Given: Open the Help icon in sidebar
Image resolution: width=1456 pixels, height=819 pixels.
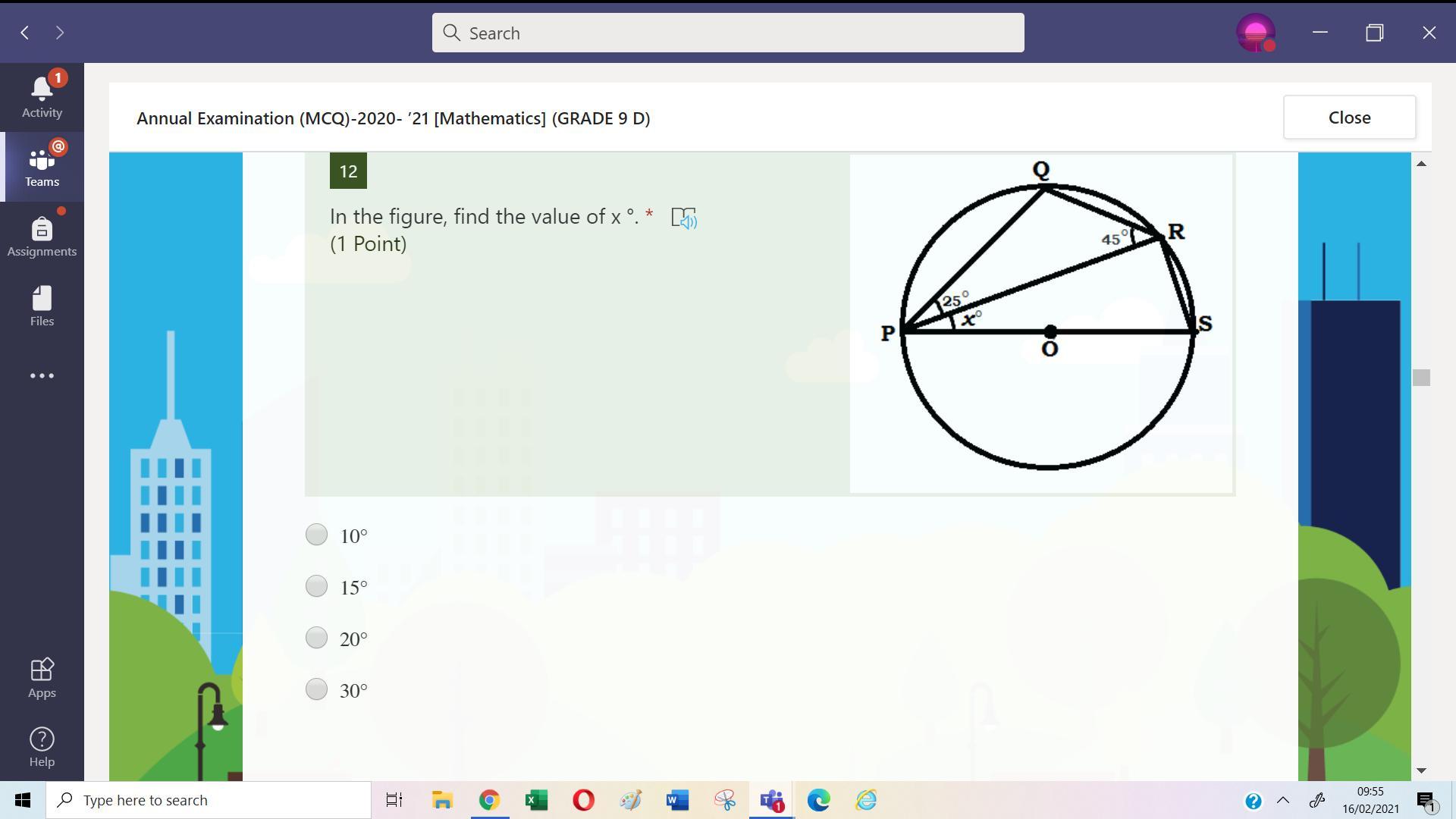Looking at the screenshot, I should tap(42, 747).
